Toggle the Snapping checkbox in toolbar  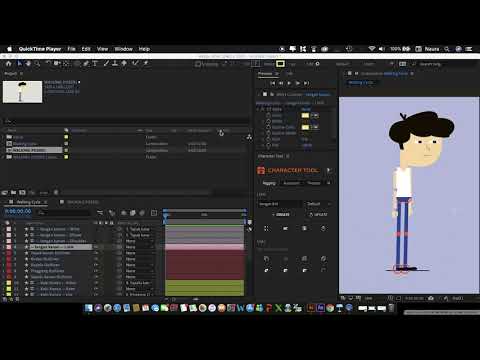coord(198,64)
